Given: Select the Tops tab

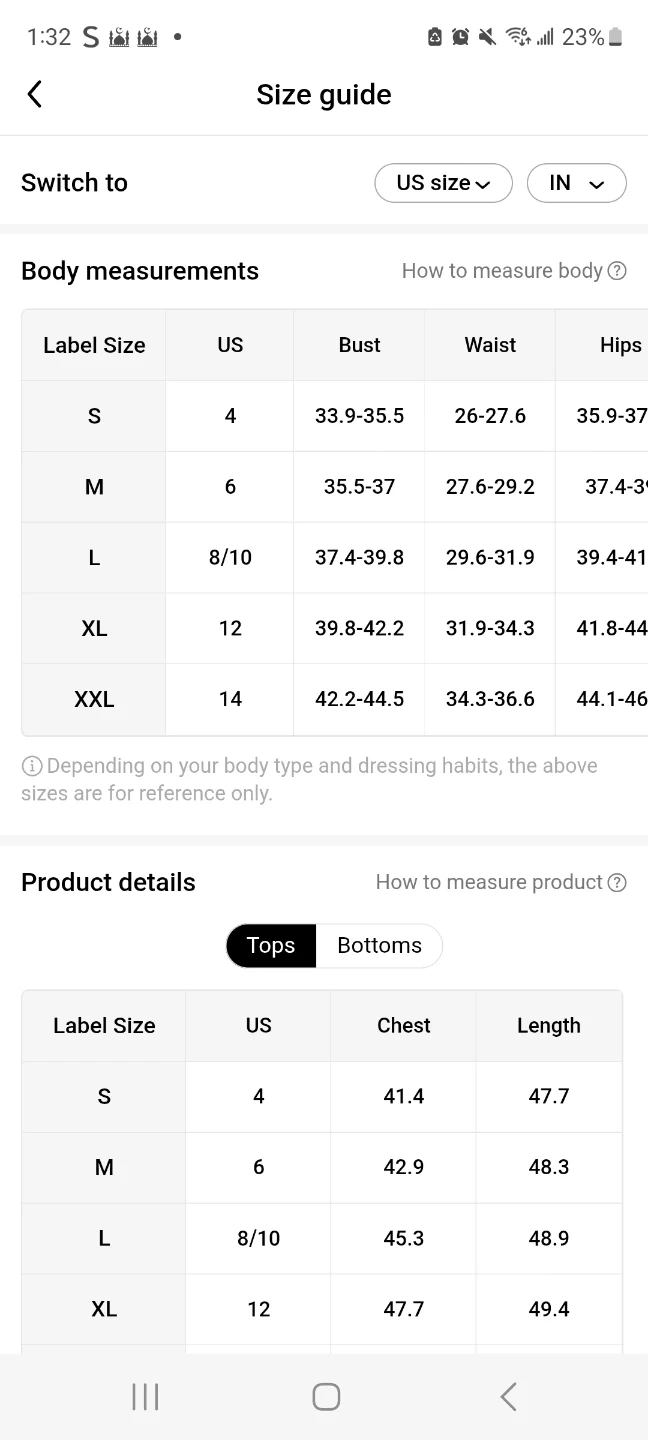Looking at the screenshot, I should pos(271,946).
